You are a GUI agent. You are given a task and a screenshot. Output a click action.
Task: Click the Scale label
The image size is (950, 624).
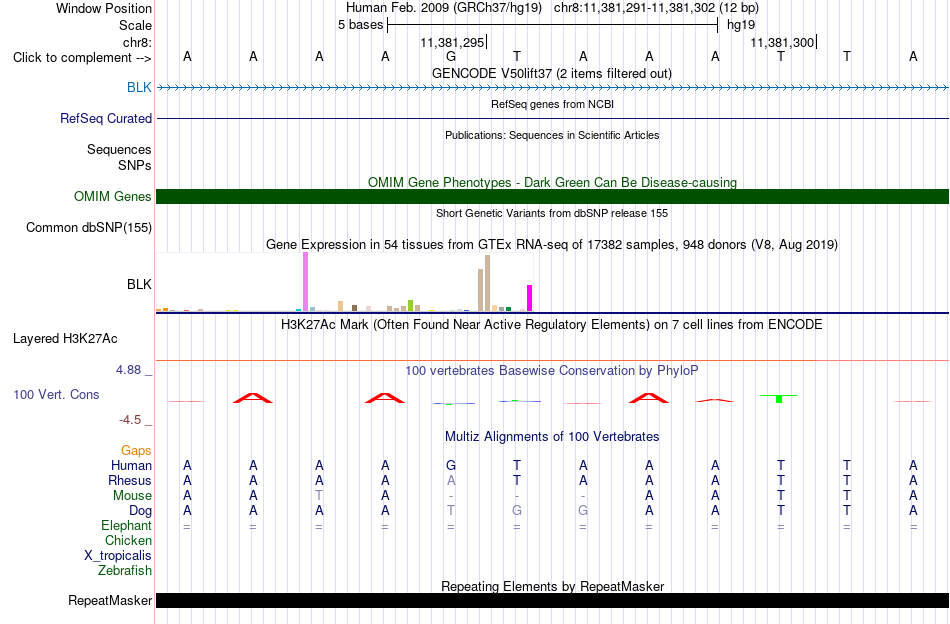pyautogui.click(x=136, y=25)
